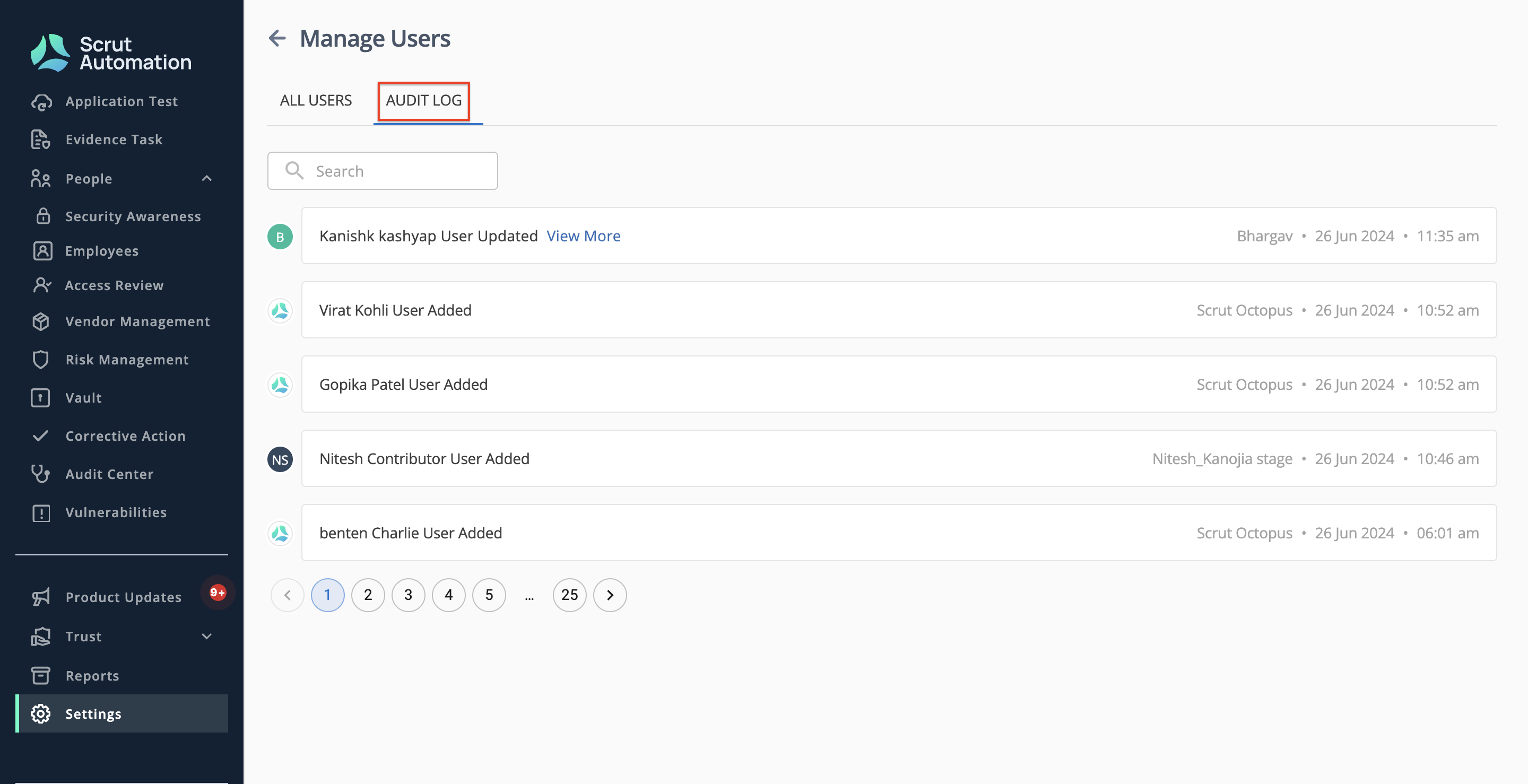Open Evidence Task from the sidebar

point(114,140)
